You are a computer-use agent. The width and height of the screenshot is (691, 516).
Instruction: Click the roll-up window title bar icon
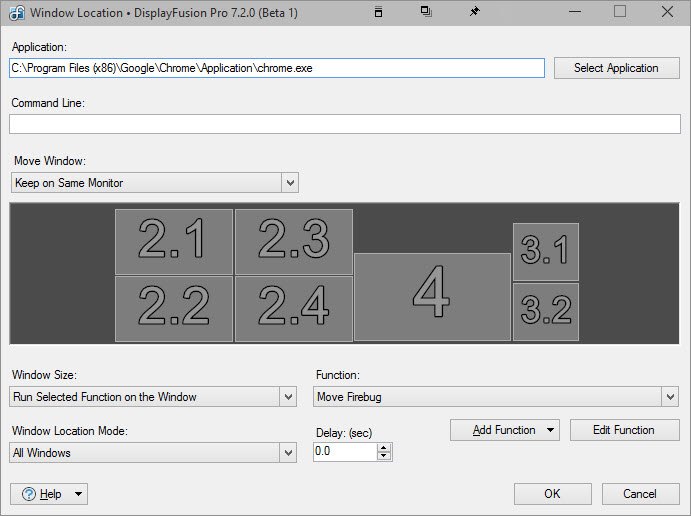377,12
